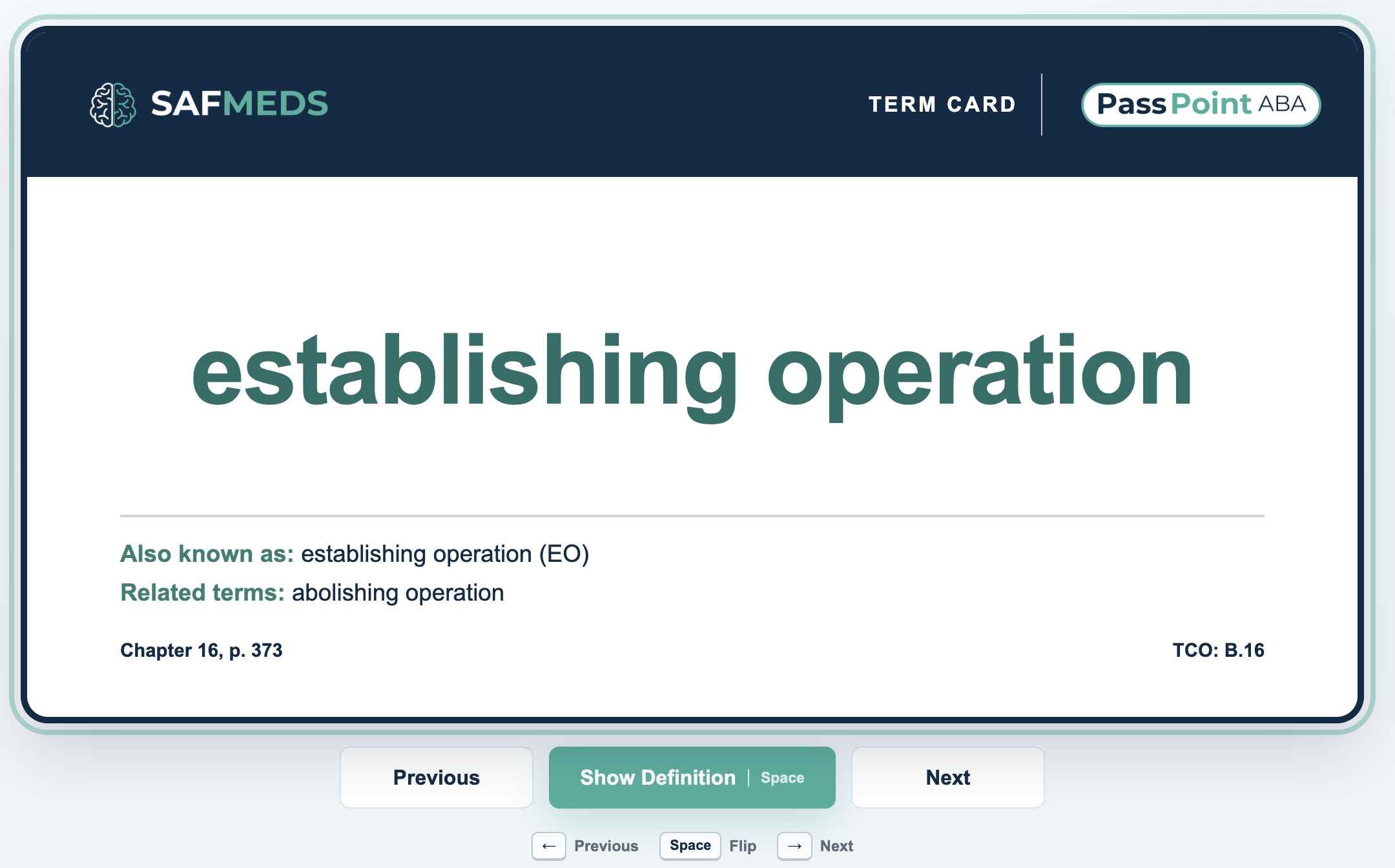Screen dimensions: 1395x868
Task: Click the 'Next' shortcut hint label
Action: click(x=836, y=846)
